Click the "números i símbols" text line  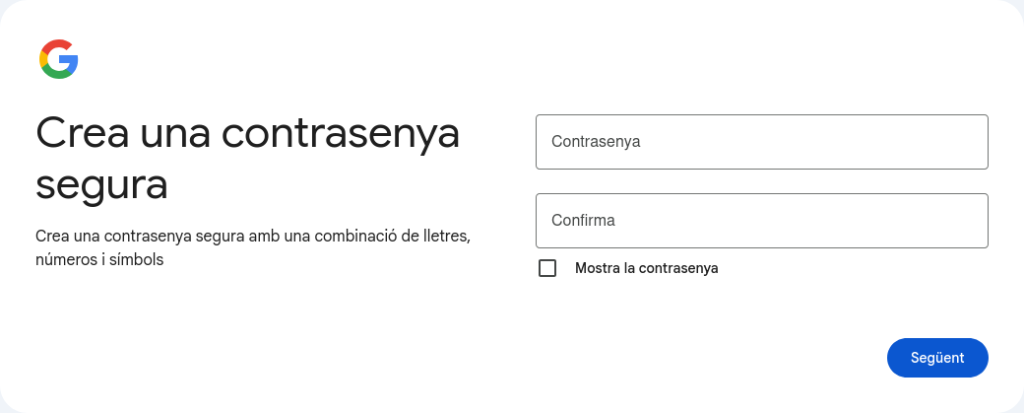[x=99, y=260]
